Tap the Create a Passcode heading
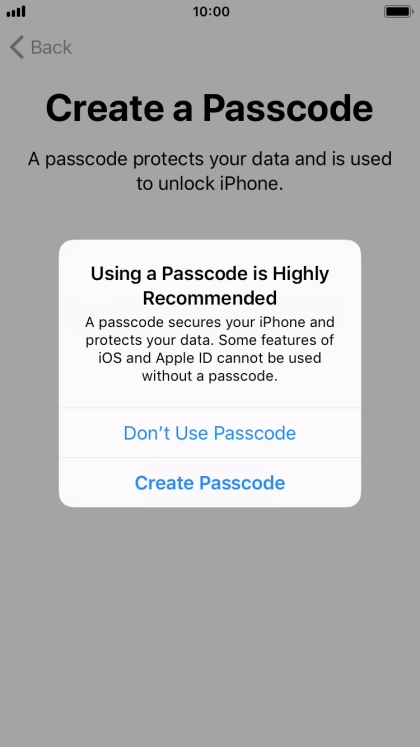 click(210, 109)
